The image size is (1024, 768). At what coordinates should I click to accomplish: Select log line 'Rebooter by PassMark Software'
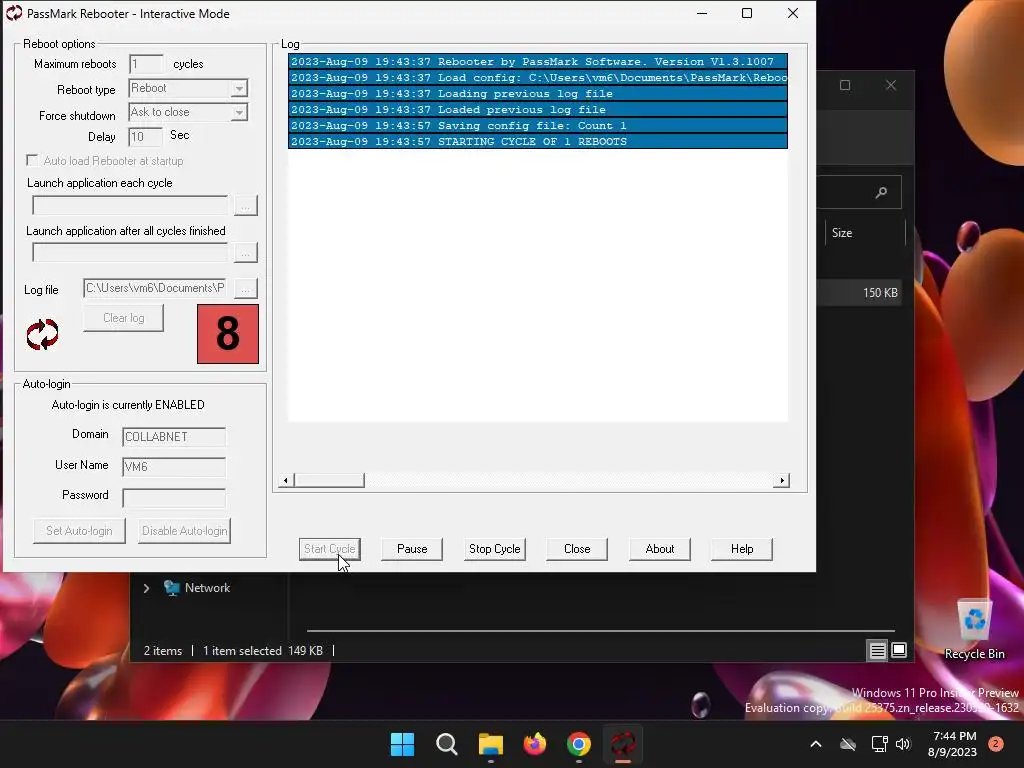[x=538, y=61]
